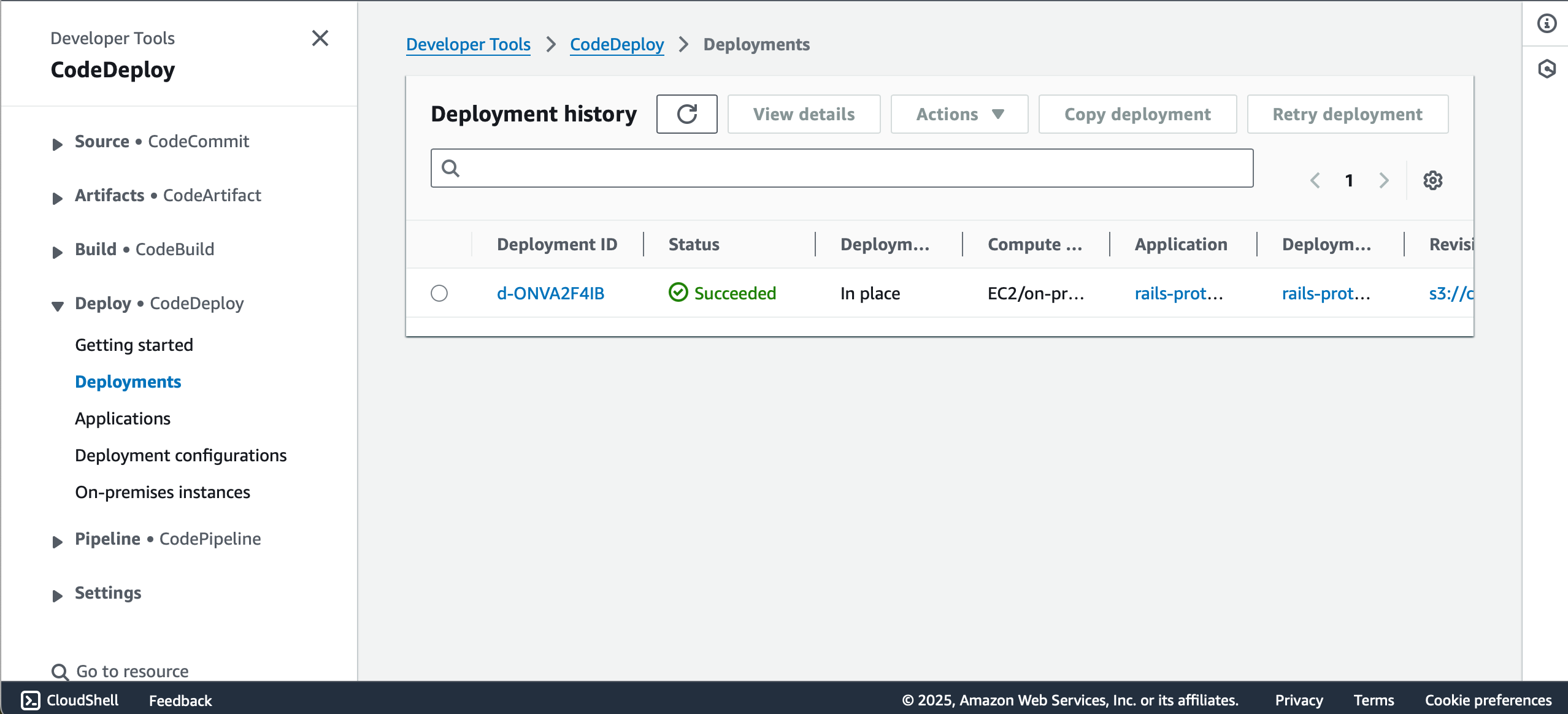This screenshot has width=1568, height=714.
Task: Open the s3:// revision location link
Action: point(1451,293)
